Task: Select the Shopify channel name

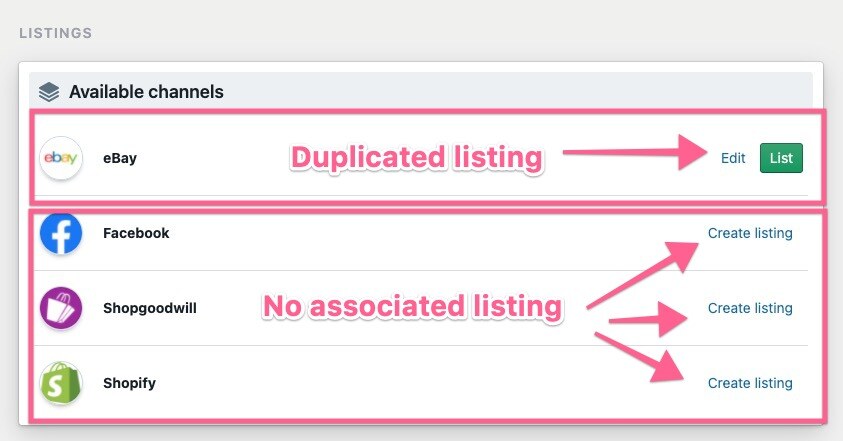Action: pyautogui.click(x=130, y=383)
